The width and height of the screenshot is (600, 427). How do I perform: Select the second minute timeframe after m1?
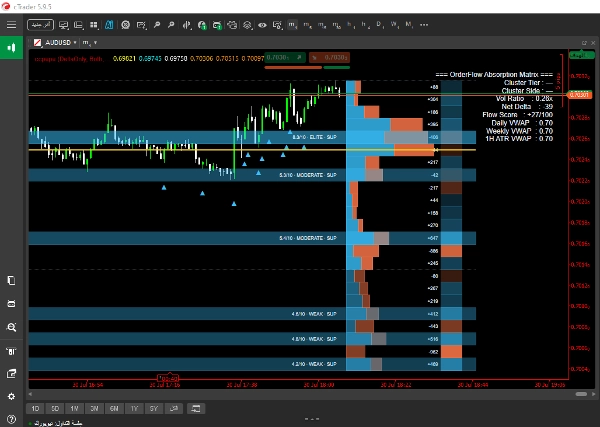point(307,25)
